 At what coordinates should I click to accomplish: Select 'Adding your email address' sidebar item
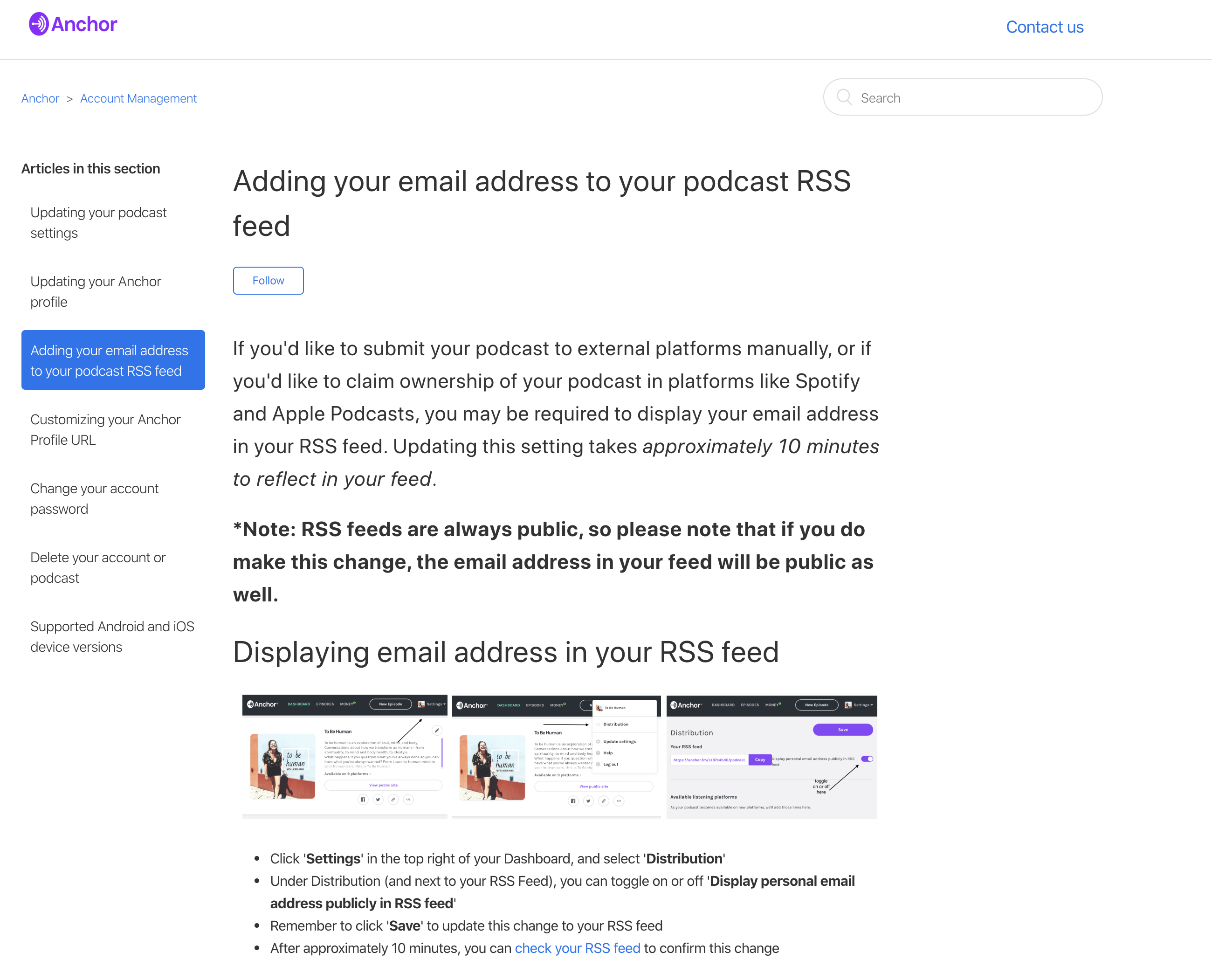click(113, 360)
